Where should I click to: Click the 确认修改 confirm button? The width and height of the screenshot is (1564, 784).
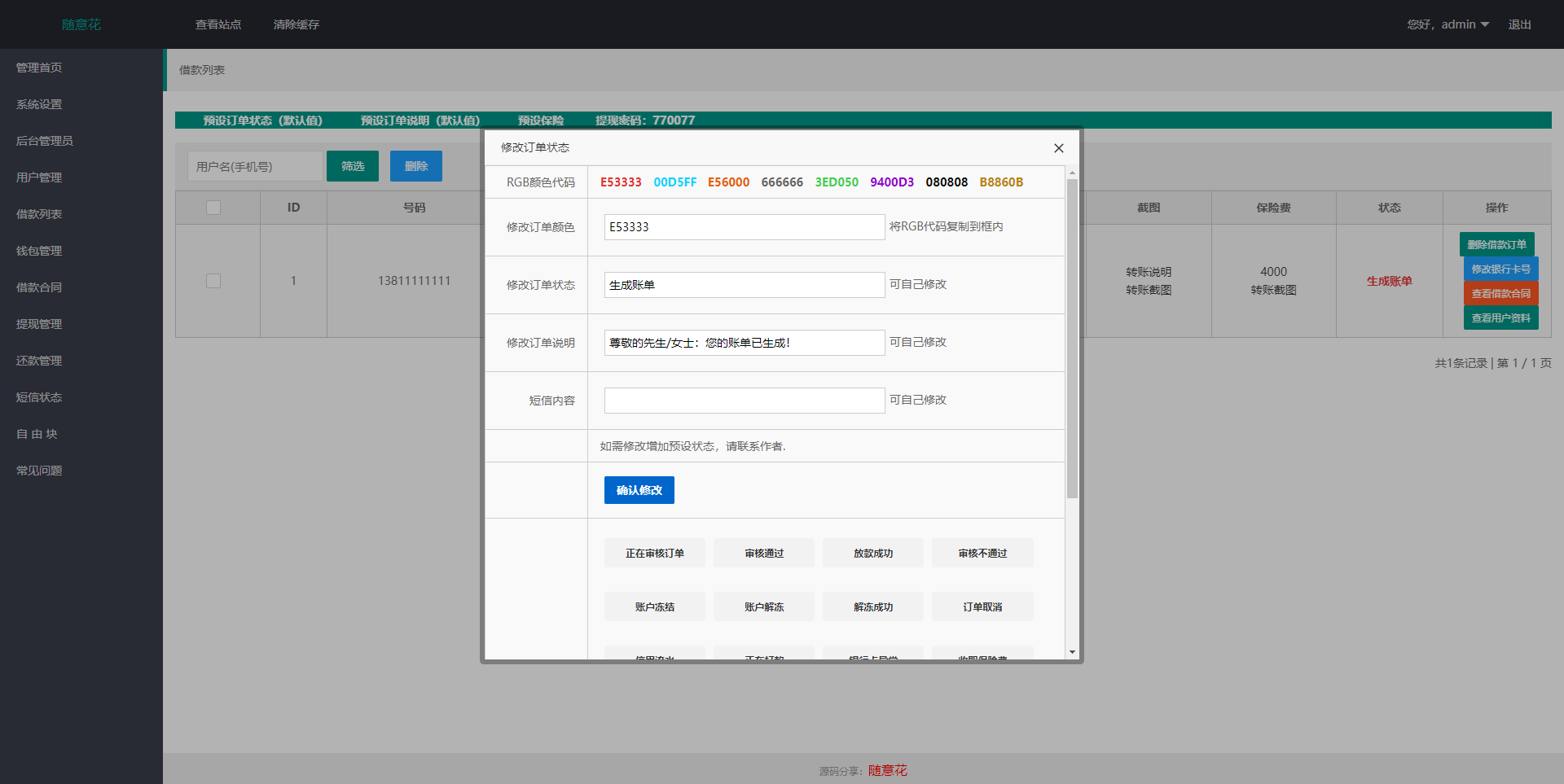click(x=639, y=490)
